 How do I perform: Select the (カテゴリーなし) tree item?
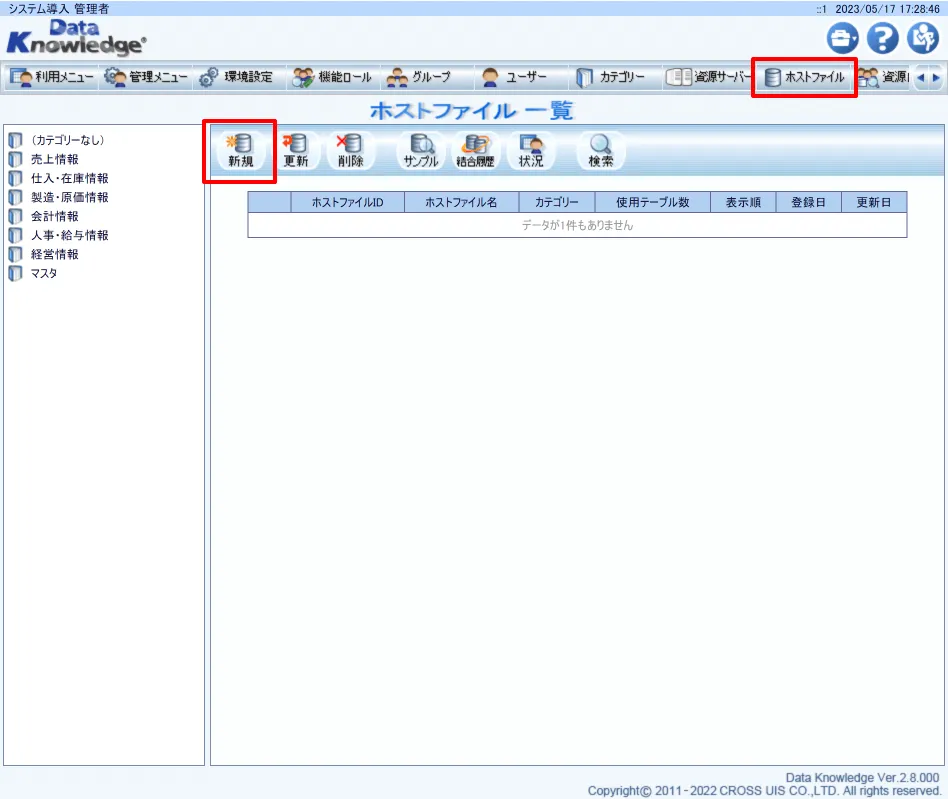pyautogui.click(x=67, y=140)
